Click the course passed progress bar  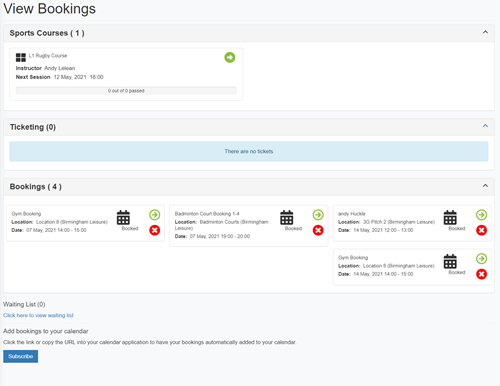[126, 91]
